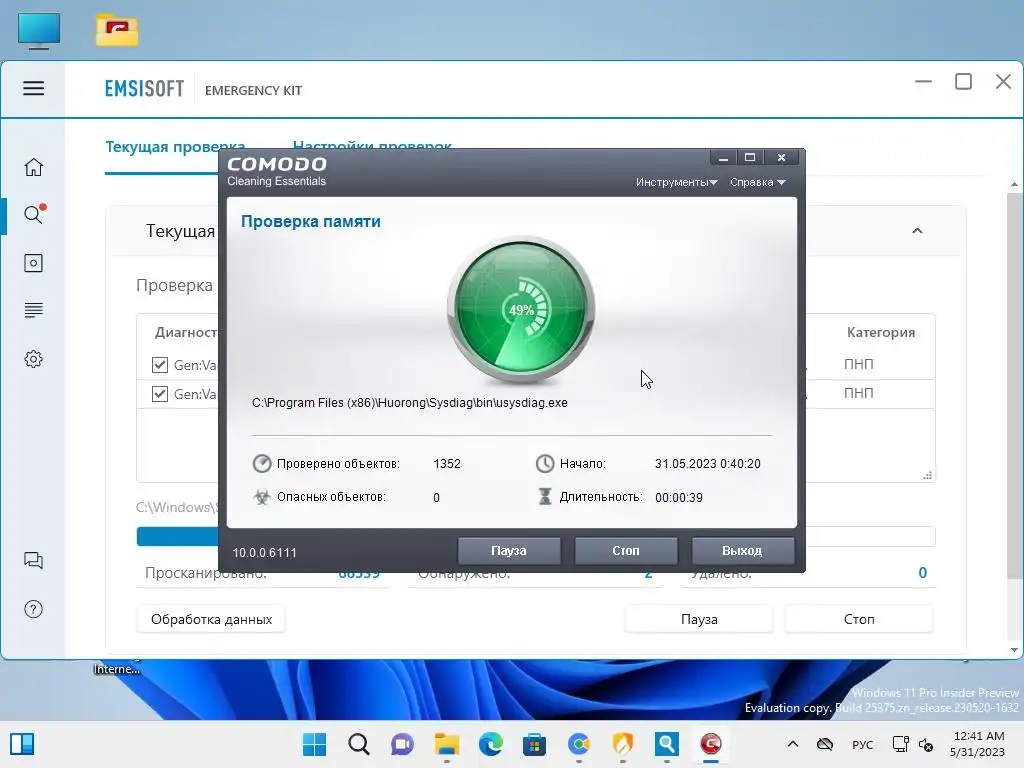Open Emsisoft Settings gear icon
Viewport: 1024px width, 768px height.
(x=33, y=359)
